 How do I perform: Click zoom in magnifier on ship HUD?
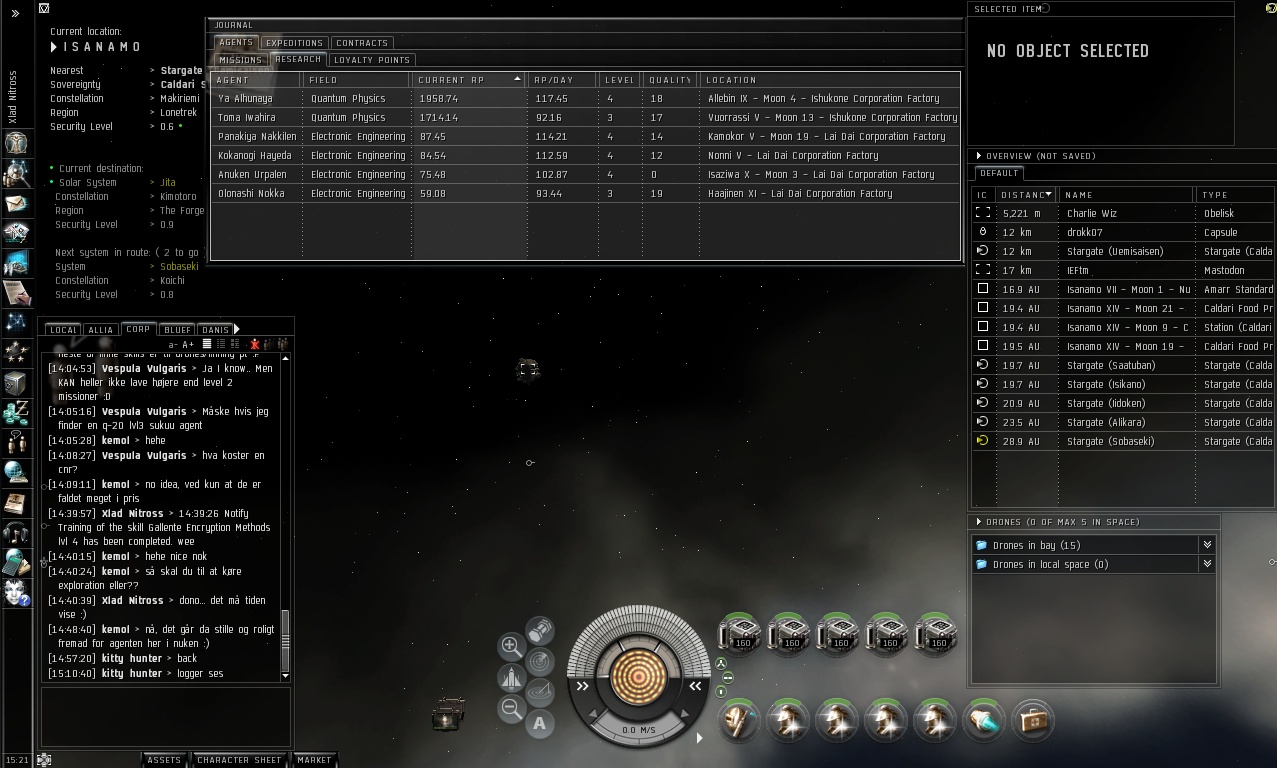(511, 646)
